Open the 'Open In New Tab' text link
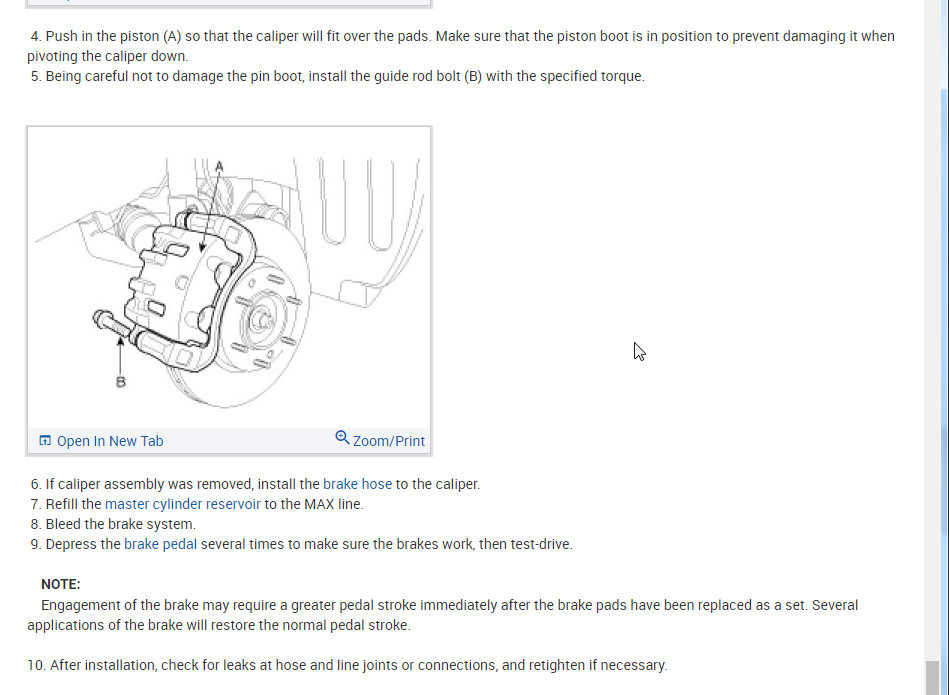The height and width of the screenshot is (695, 949). click(110, 441)
